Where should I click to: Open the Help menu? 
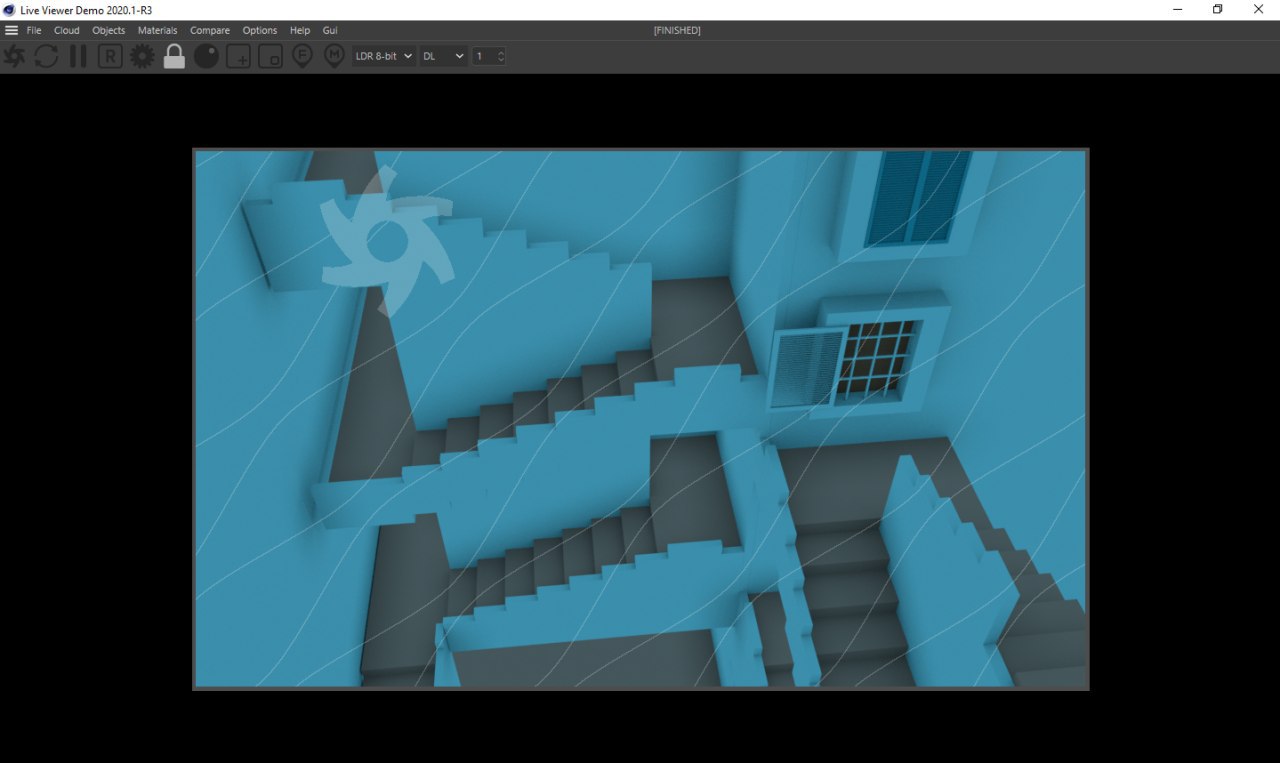coord(300,30)
